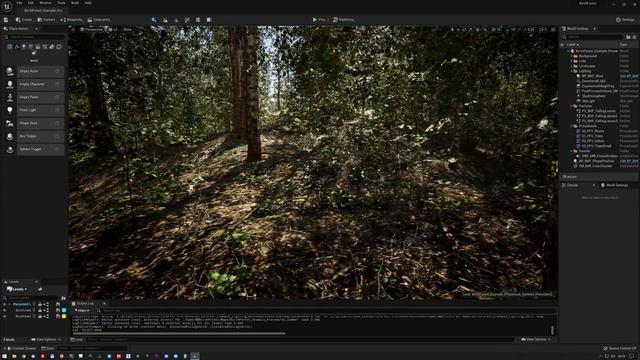
Task: Open the Build menu
Action: click(75, 3)
